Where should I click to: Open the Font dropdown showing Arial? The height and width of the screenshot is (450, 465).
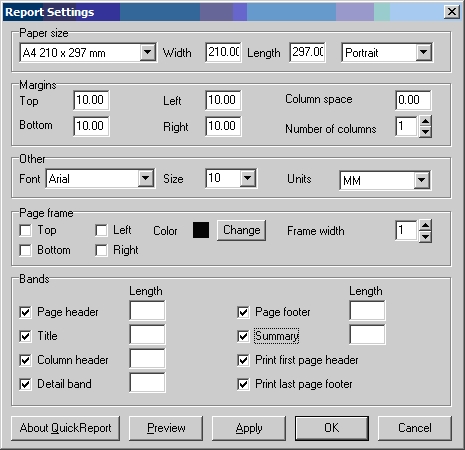point(146,178)
